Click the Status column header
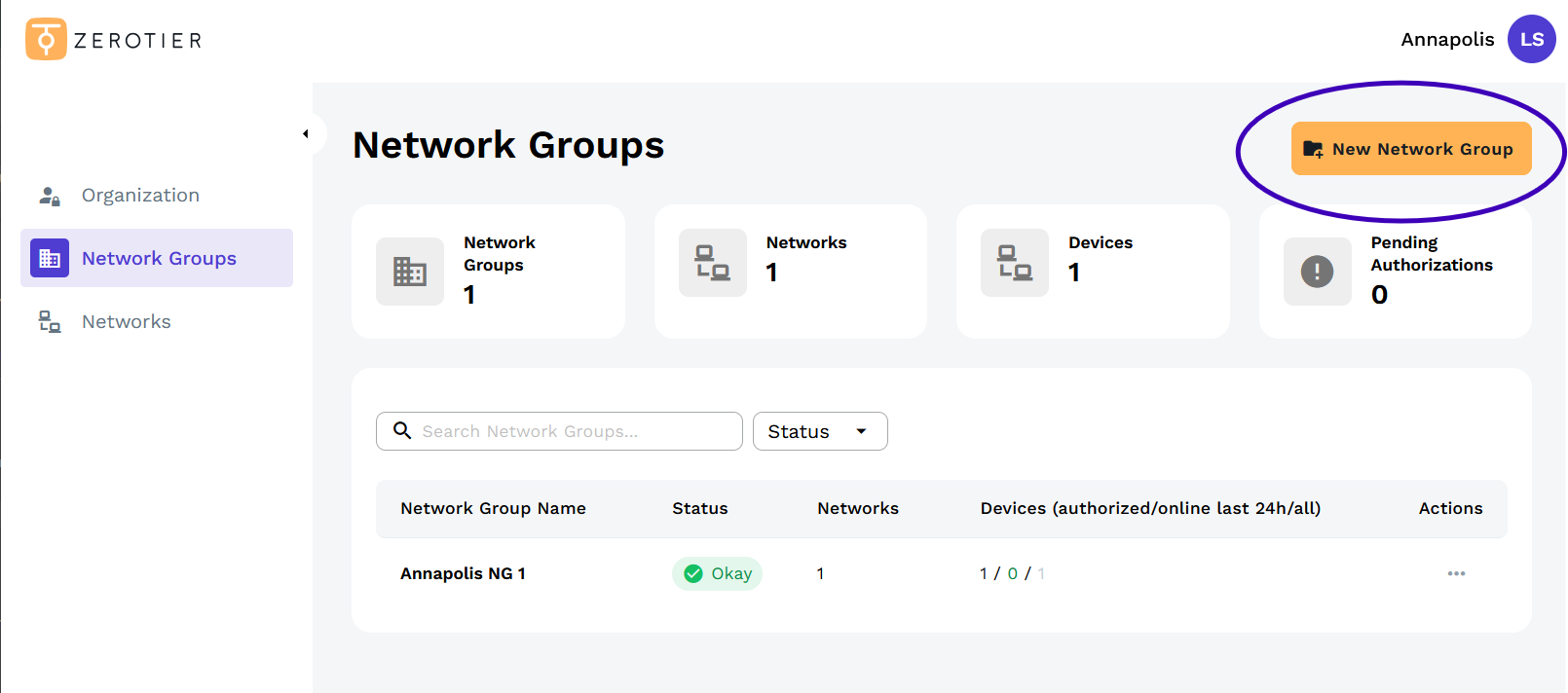The image size is (1568, 693). coord(699,508)
